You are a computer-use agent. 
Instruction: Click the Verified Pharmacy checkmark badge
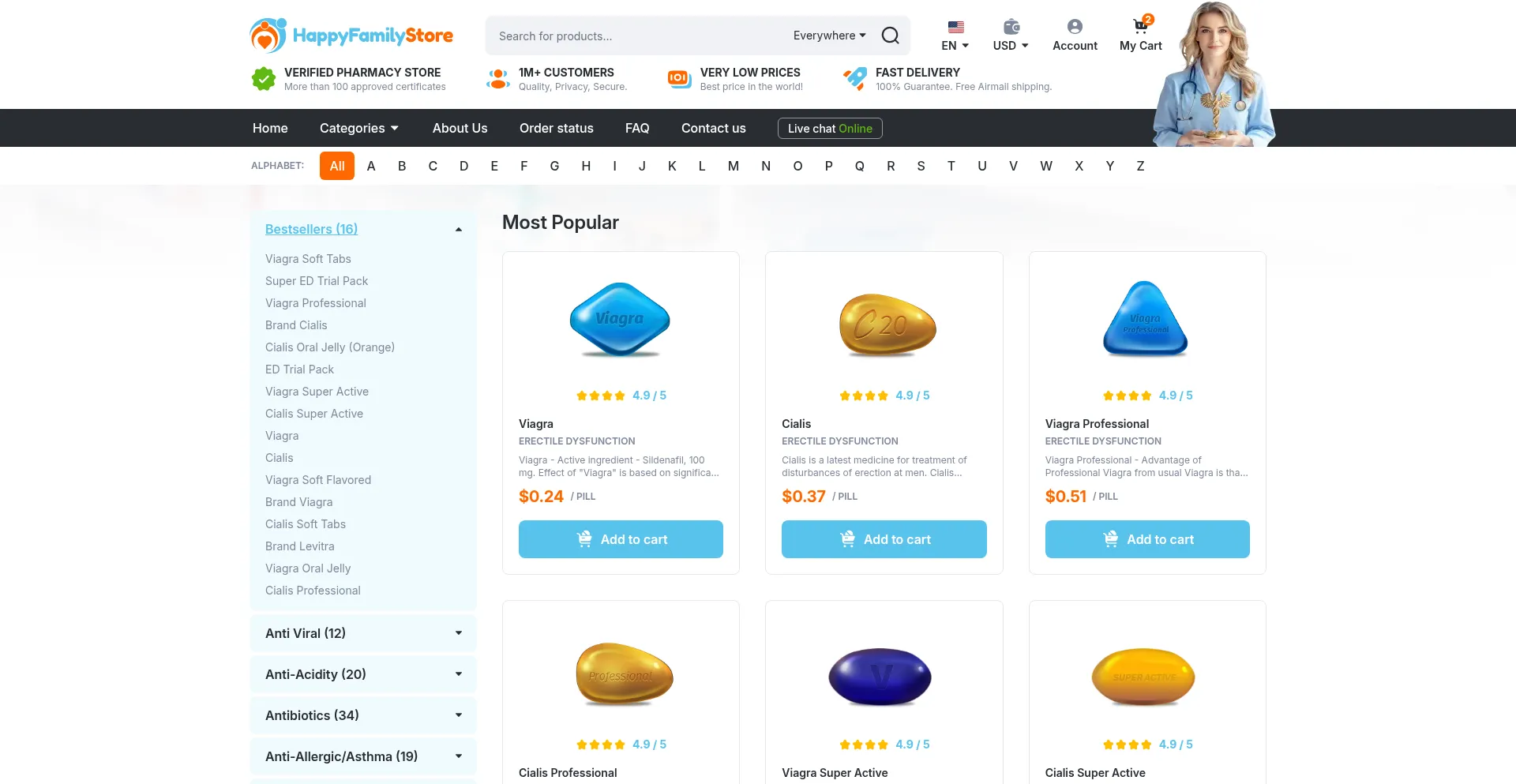[x=263, y=78]
